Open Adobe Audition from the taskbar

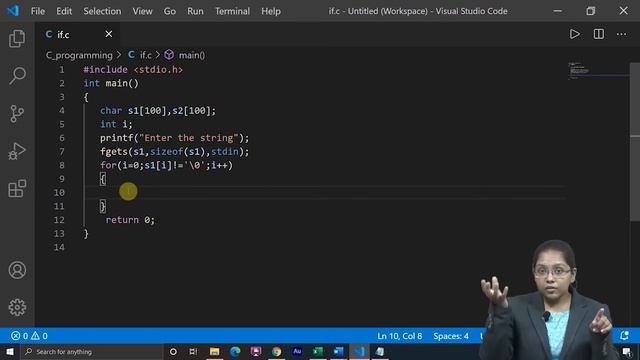pos(297,351)
